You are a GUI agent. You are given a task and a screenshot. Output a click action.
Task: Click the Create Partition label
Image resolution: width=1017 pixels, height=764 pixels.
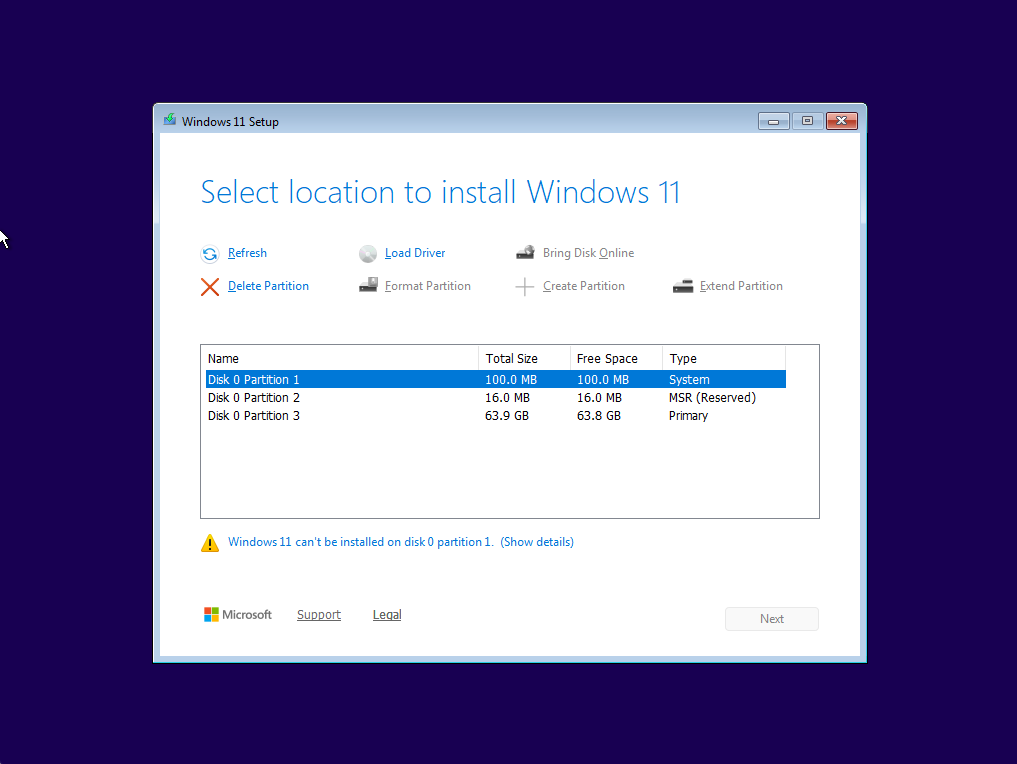point(584,286)
